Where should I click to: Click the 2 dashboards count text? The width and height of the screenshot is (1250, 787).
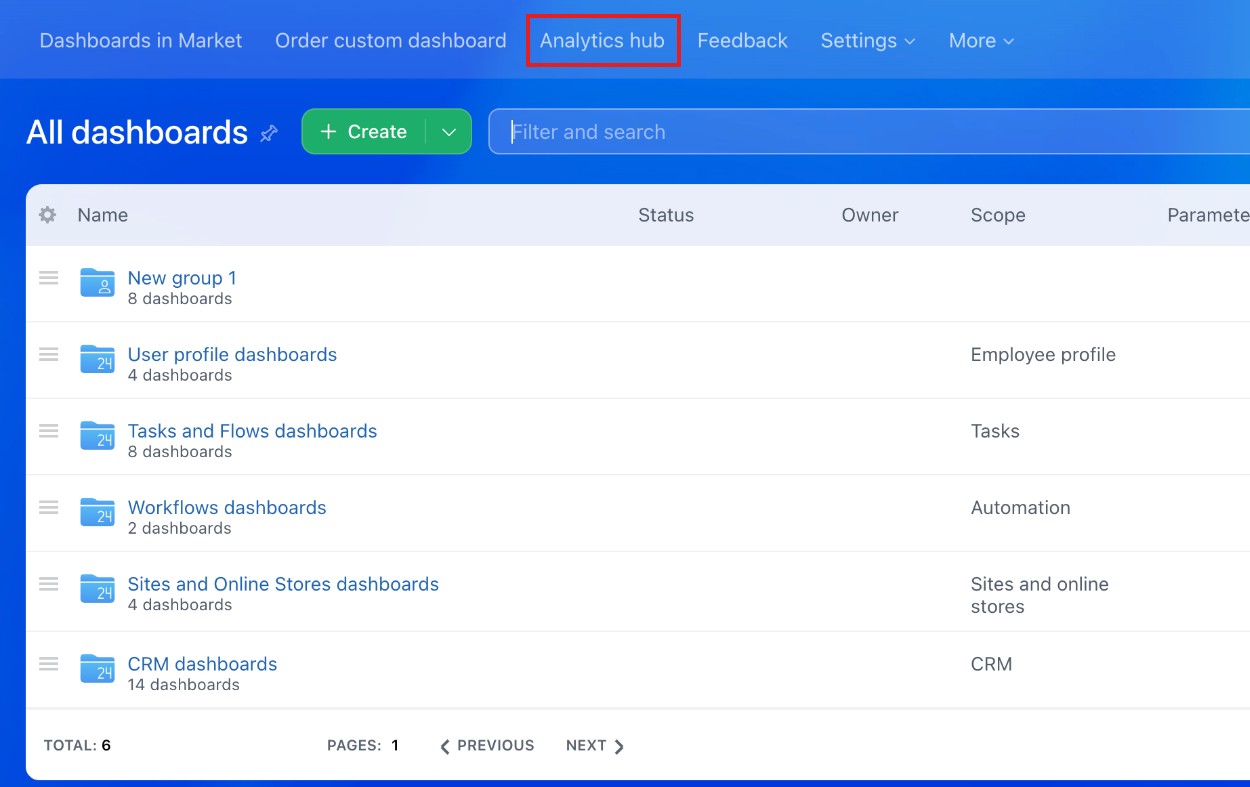coord(180,528)
